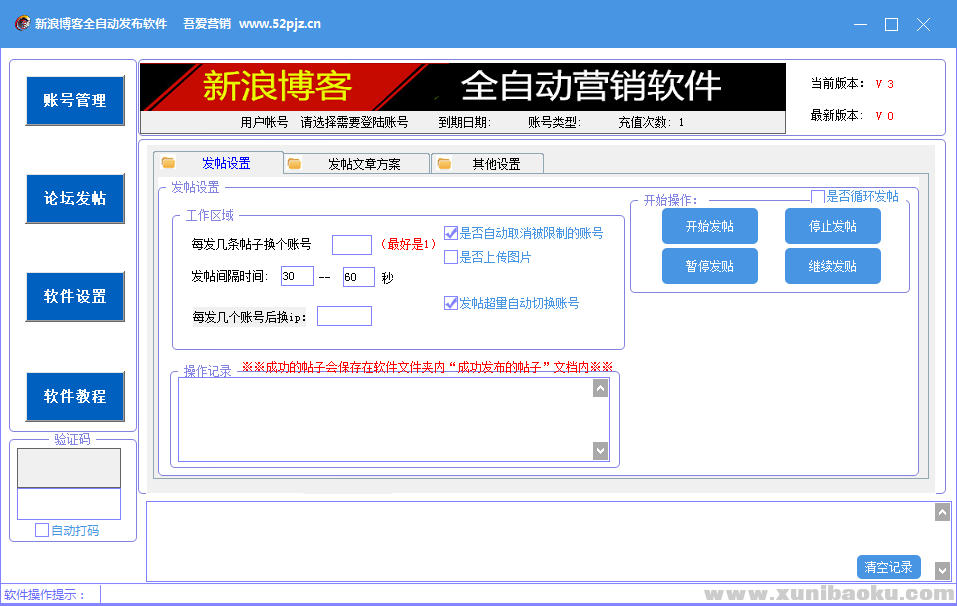The height and width of the screenshot is (606, 957).
Task: Click the app logo icon in title bar
Action: tap(21, 24)
